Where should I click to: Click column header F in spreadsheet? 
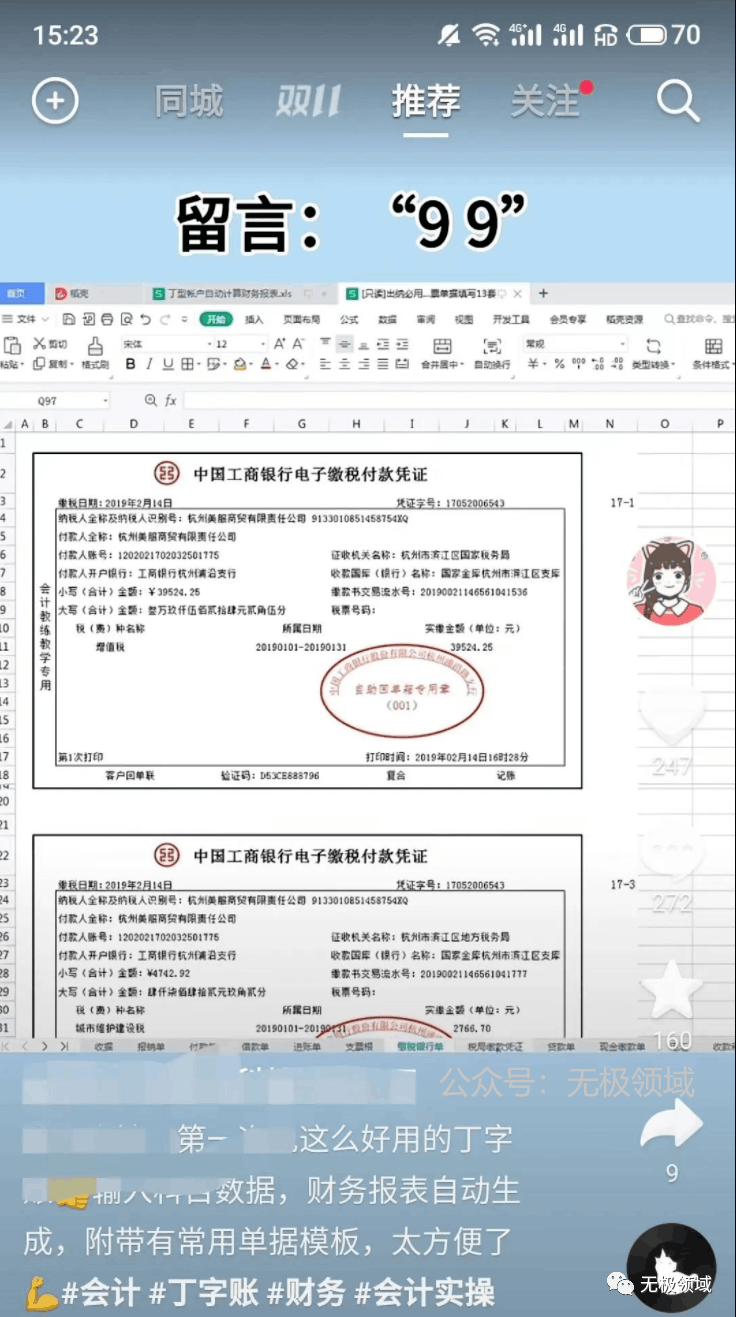tap(245, 424)
